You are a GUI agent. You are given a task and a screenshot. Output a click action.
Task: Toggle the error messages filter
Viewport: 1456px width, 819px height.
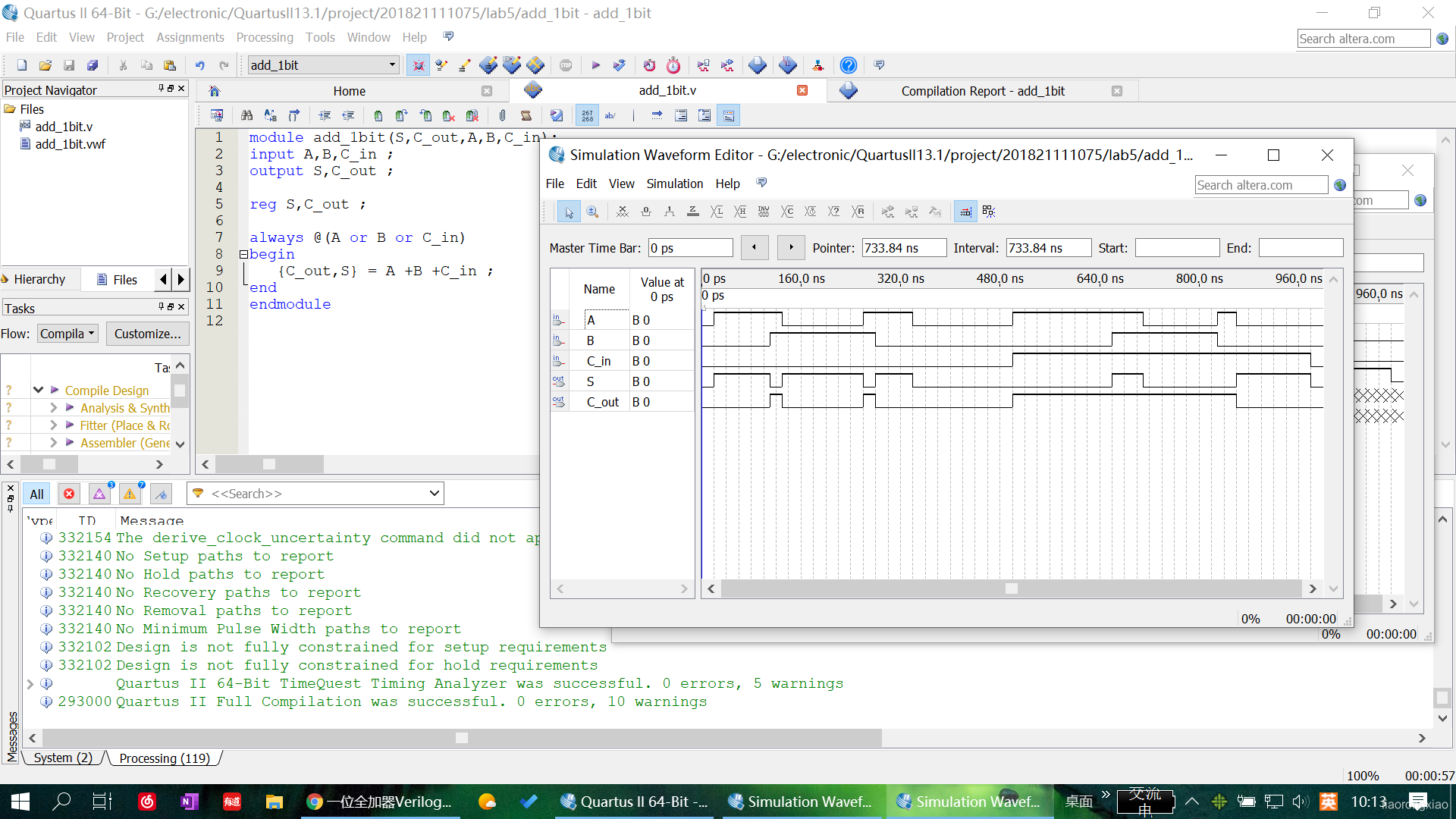(x=69, y=494)
